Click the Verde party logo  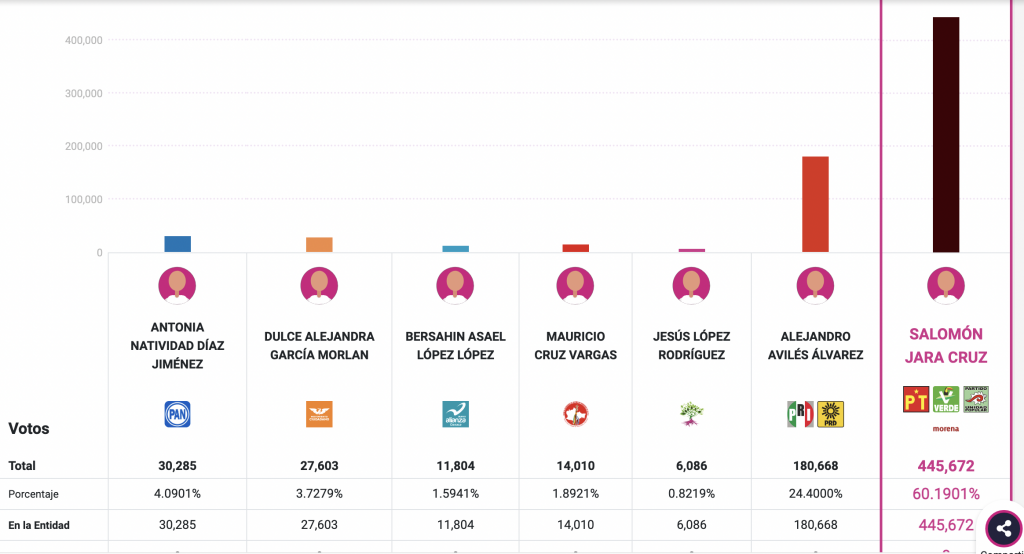coord(946,400)
